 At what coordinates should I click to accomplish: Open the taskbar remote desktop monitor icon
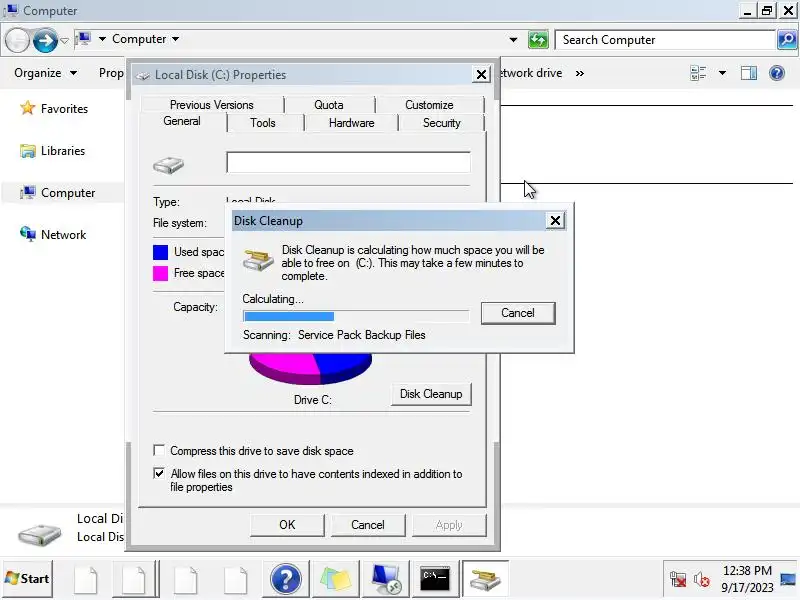point(386,579)
